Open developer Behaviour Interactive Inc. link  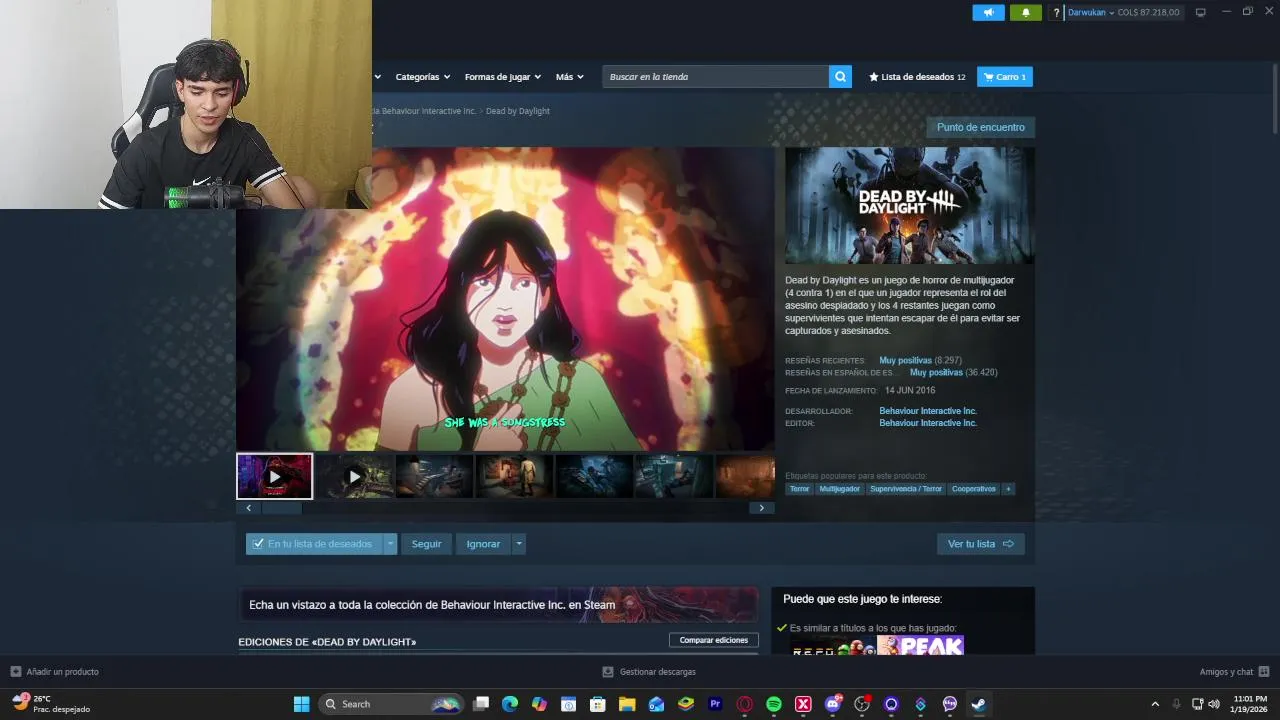928,411
